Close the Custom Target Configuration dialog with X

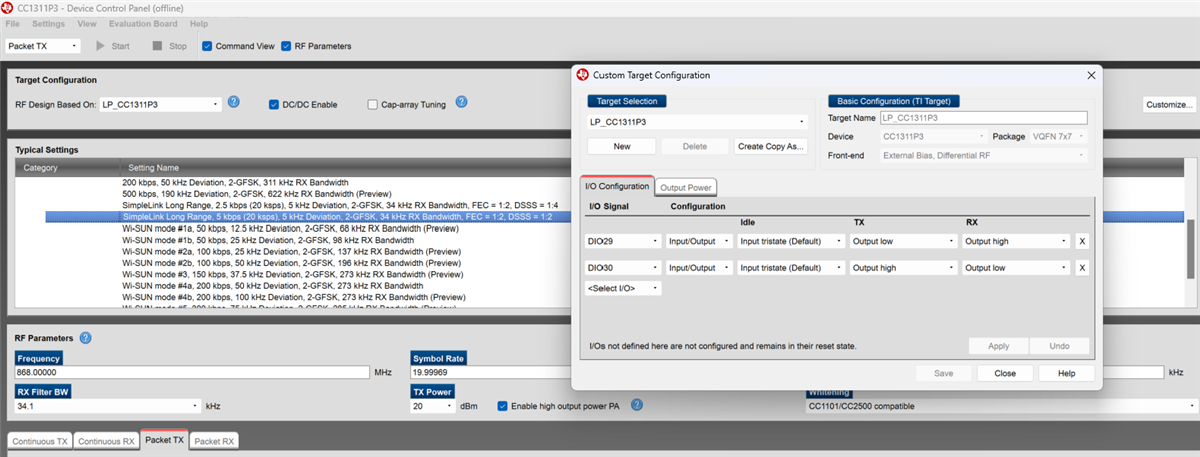point(1091,75)
